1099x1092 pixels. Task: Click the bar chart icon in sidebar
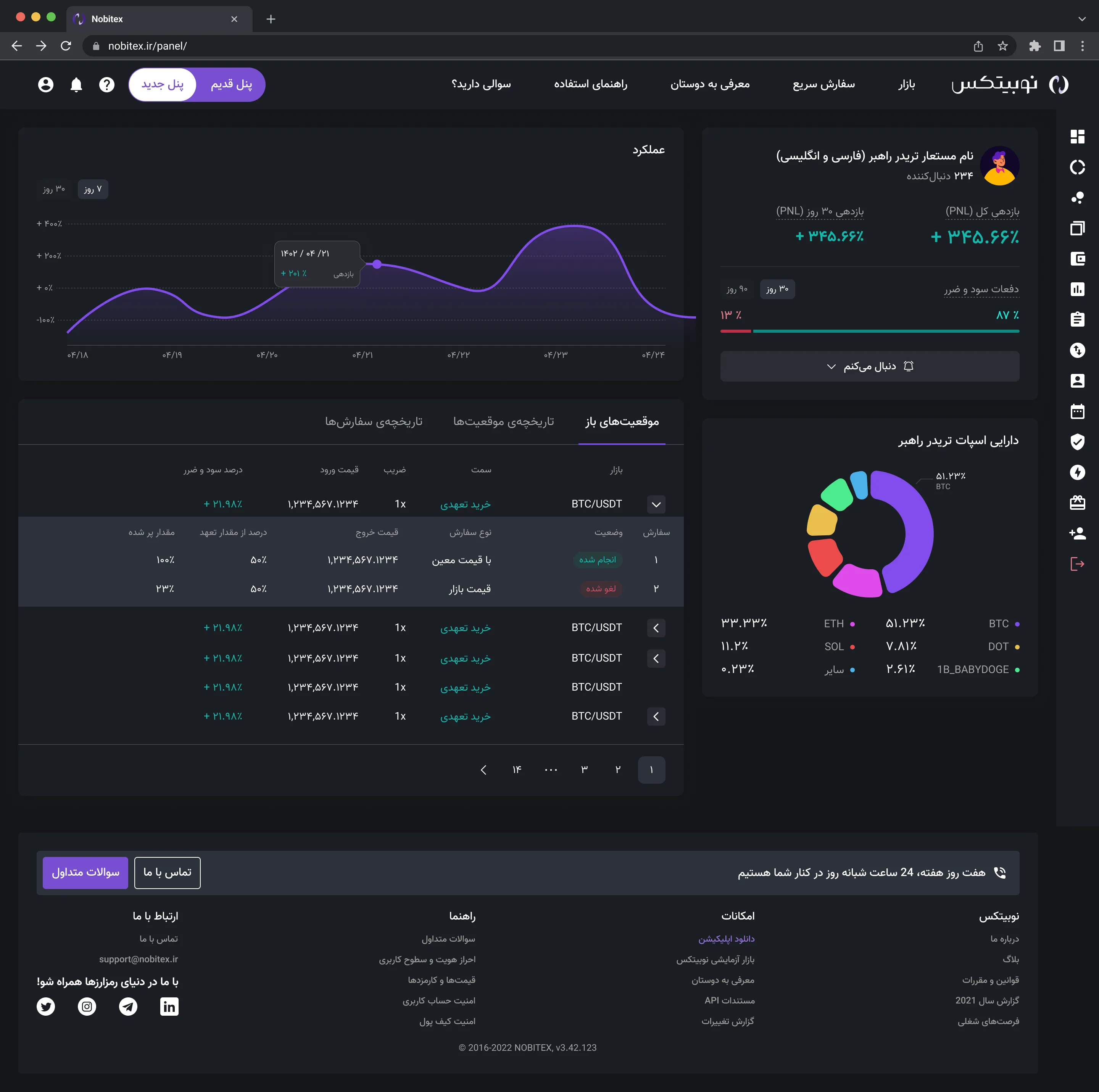1077,289
